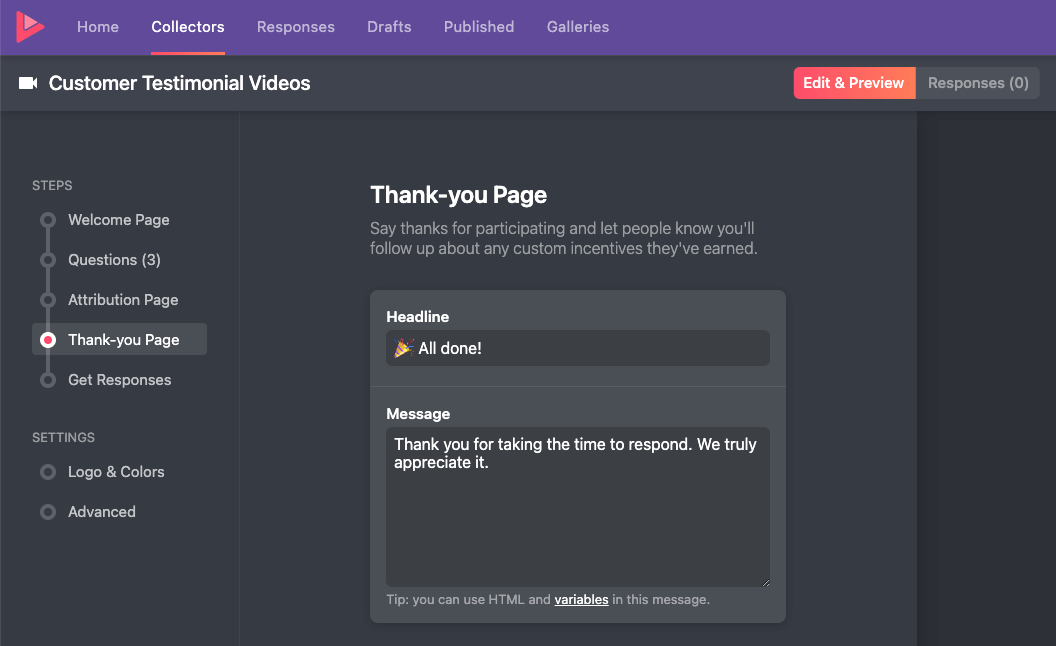Select the Attribution Page step radio

coord(47,300)
